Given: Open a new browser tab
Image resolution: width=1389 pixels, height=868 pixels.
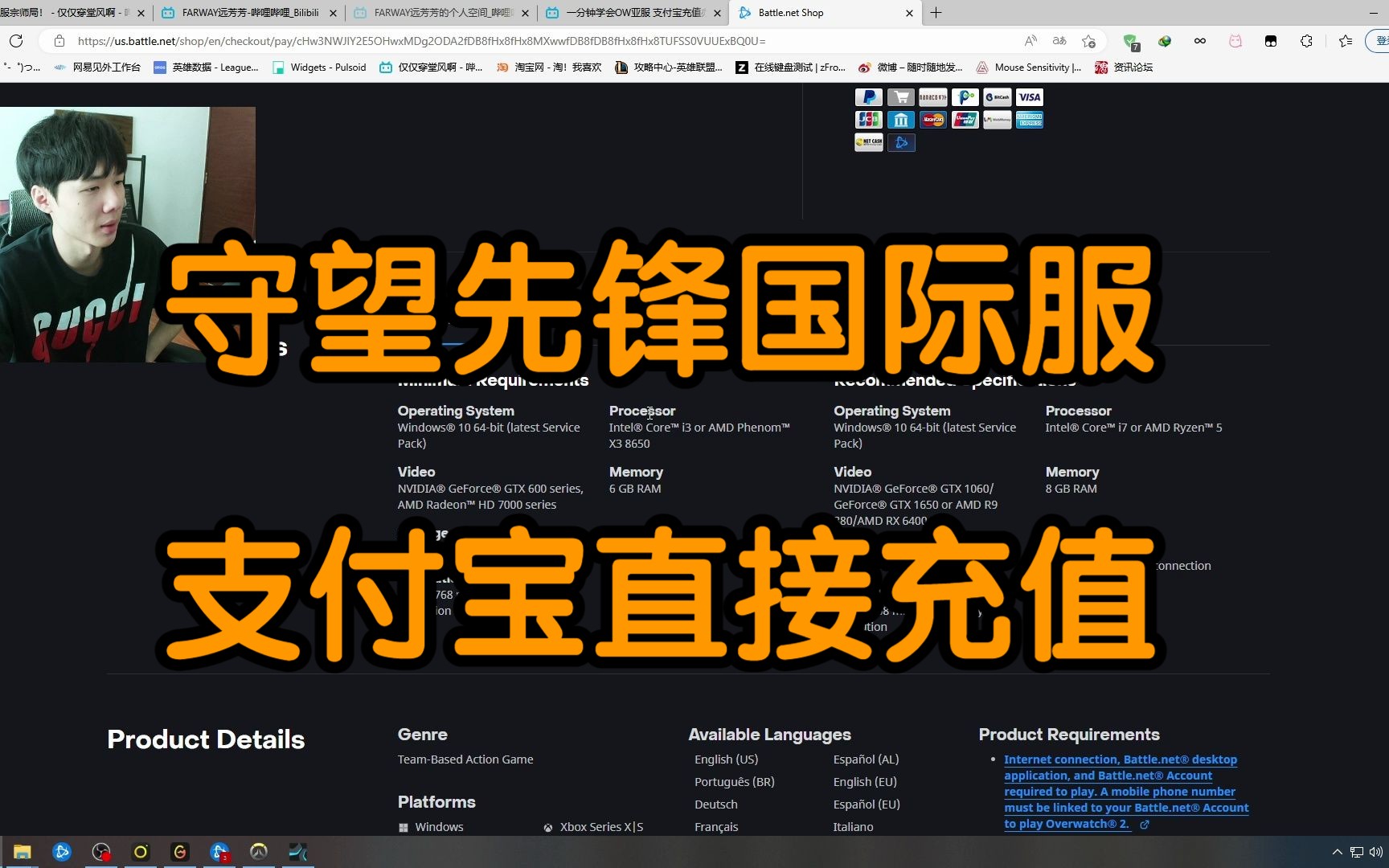Looking at the screenshot, I should pyautogui.click(x=936, y=13).
